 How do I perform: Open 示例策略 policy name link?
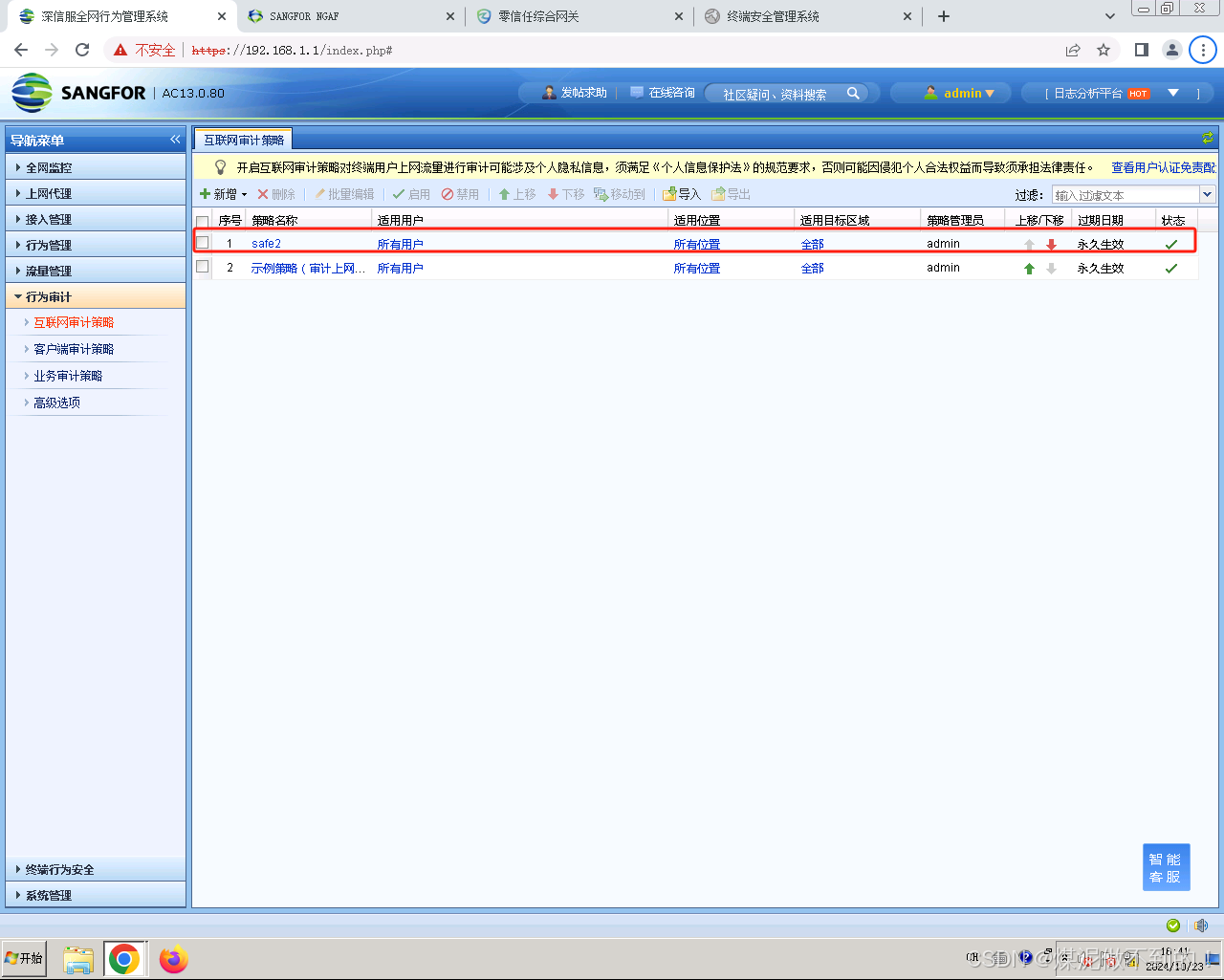pyautogui.click(x=308, y=269)
